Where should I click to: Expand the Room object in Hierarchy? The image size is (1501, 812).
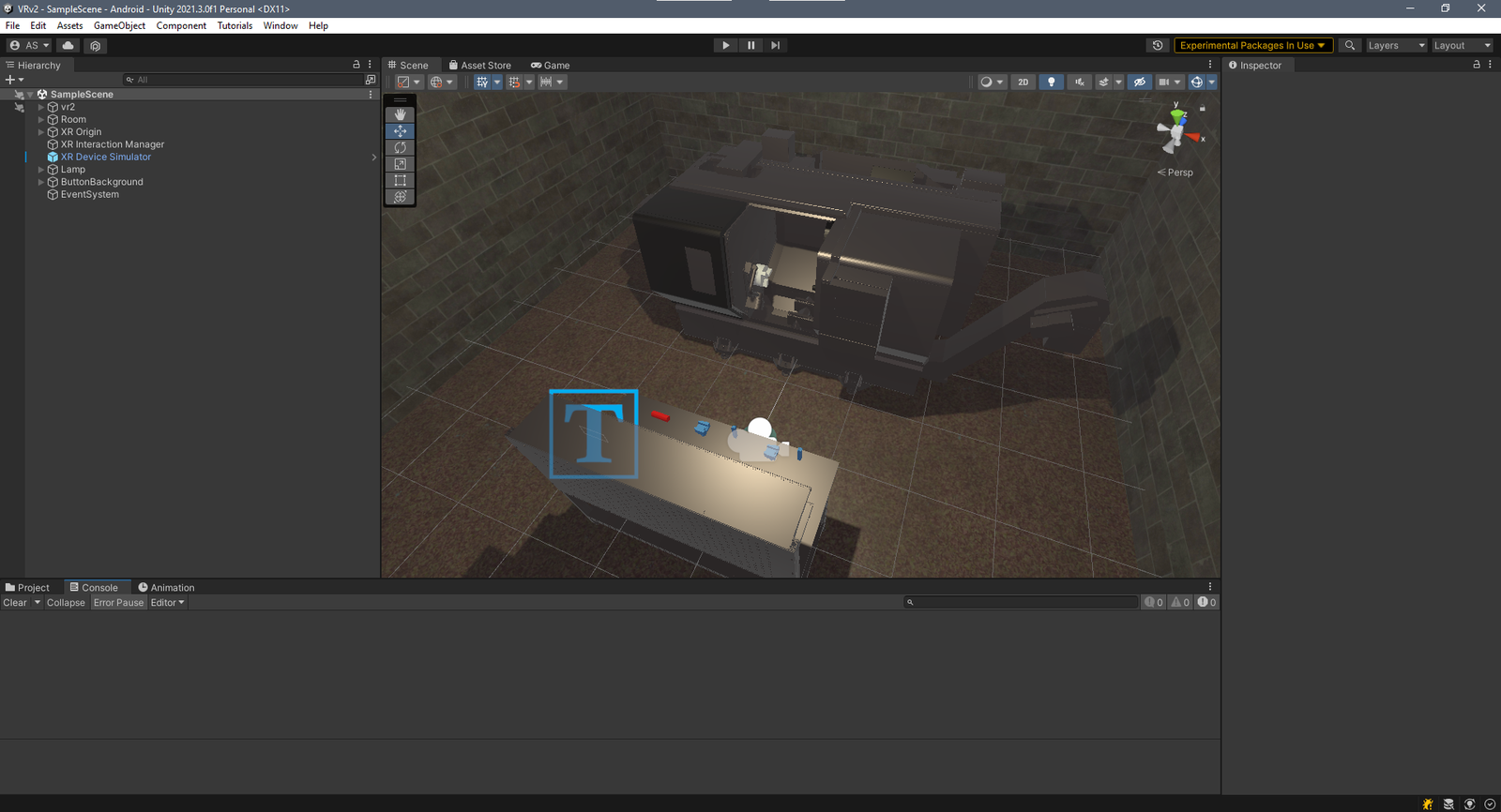pyautogui.click(x=40, y=120)
